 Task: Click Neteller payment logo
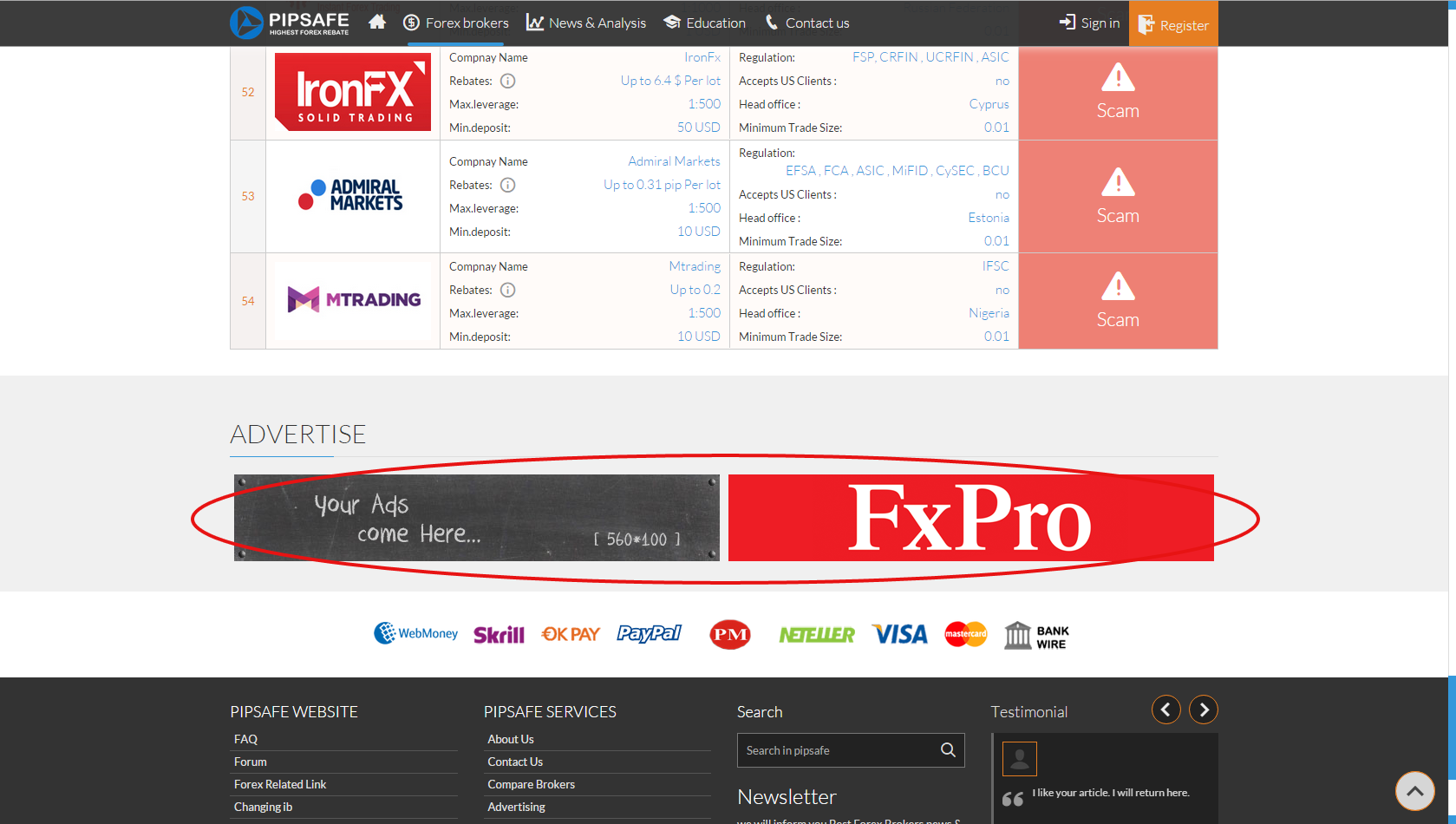[816, 635]
